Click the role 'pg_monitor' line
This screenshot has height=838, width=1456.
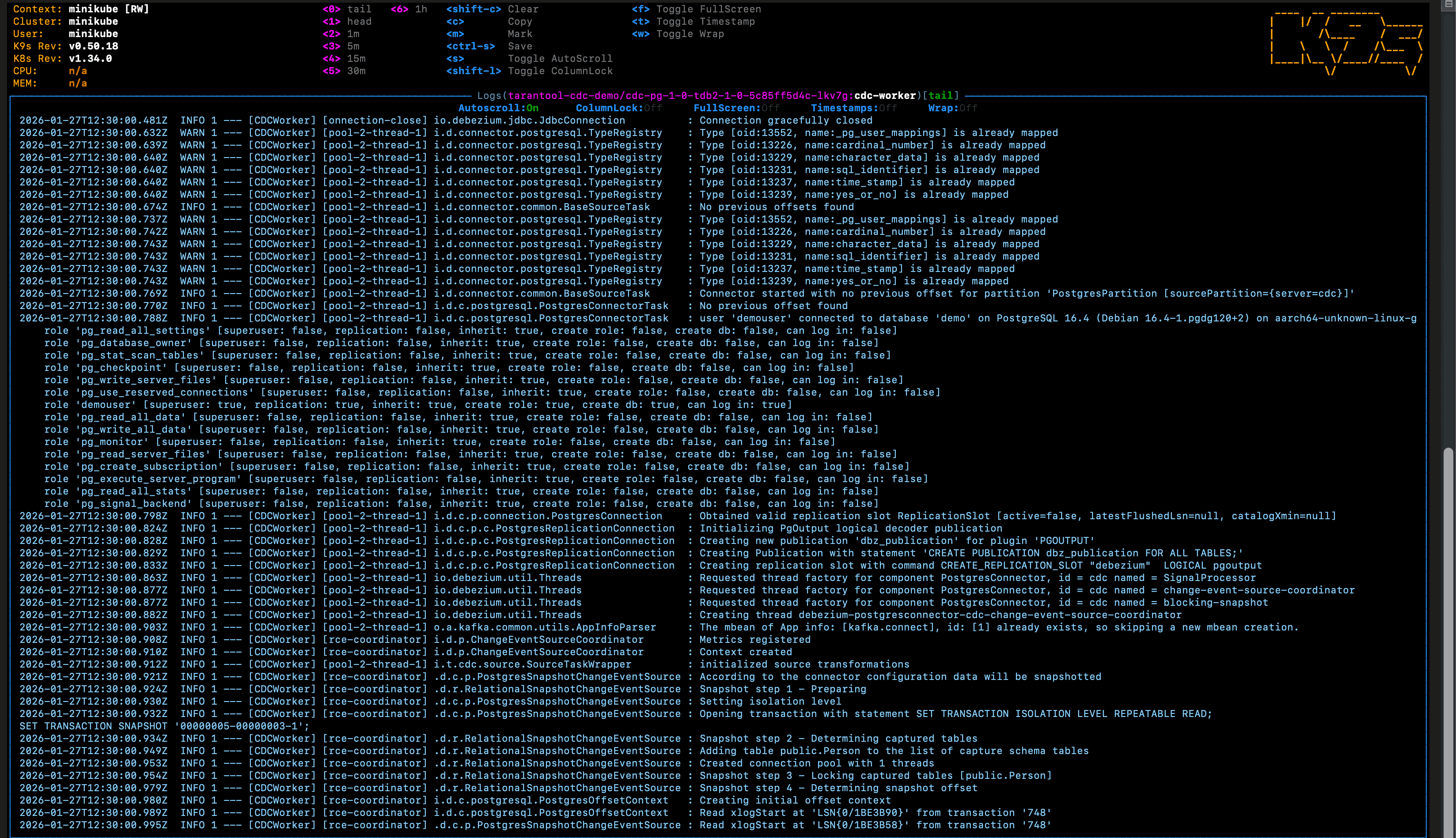click(x=440, y=442)
